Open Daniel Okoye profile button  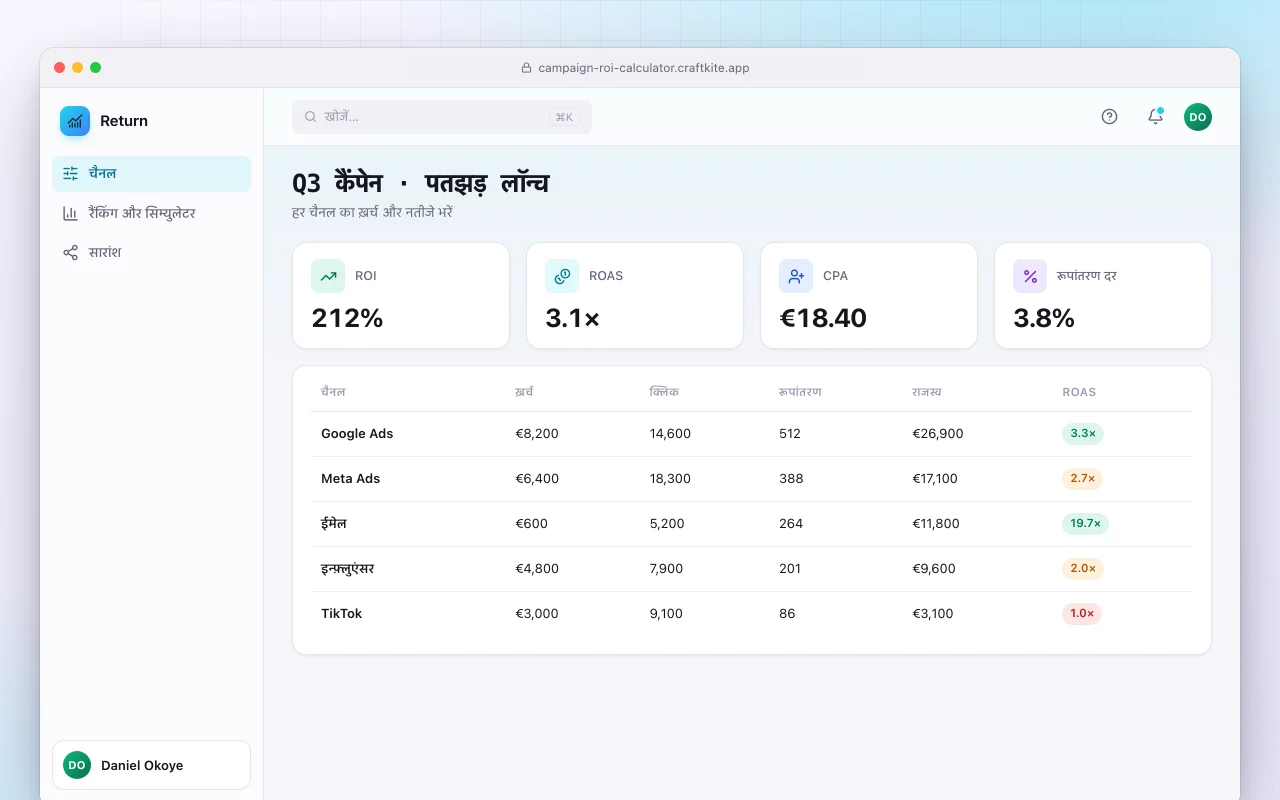tap(151, 765)
